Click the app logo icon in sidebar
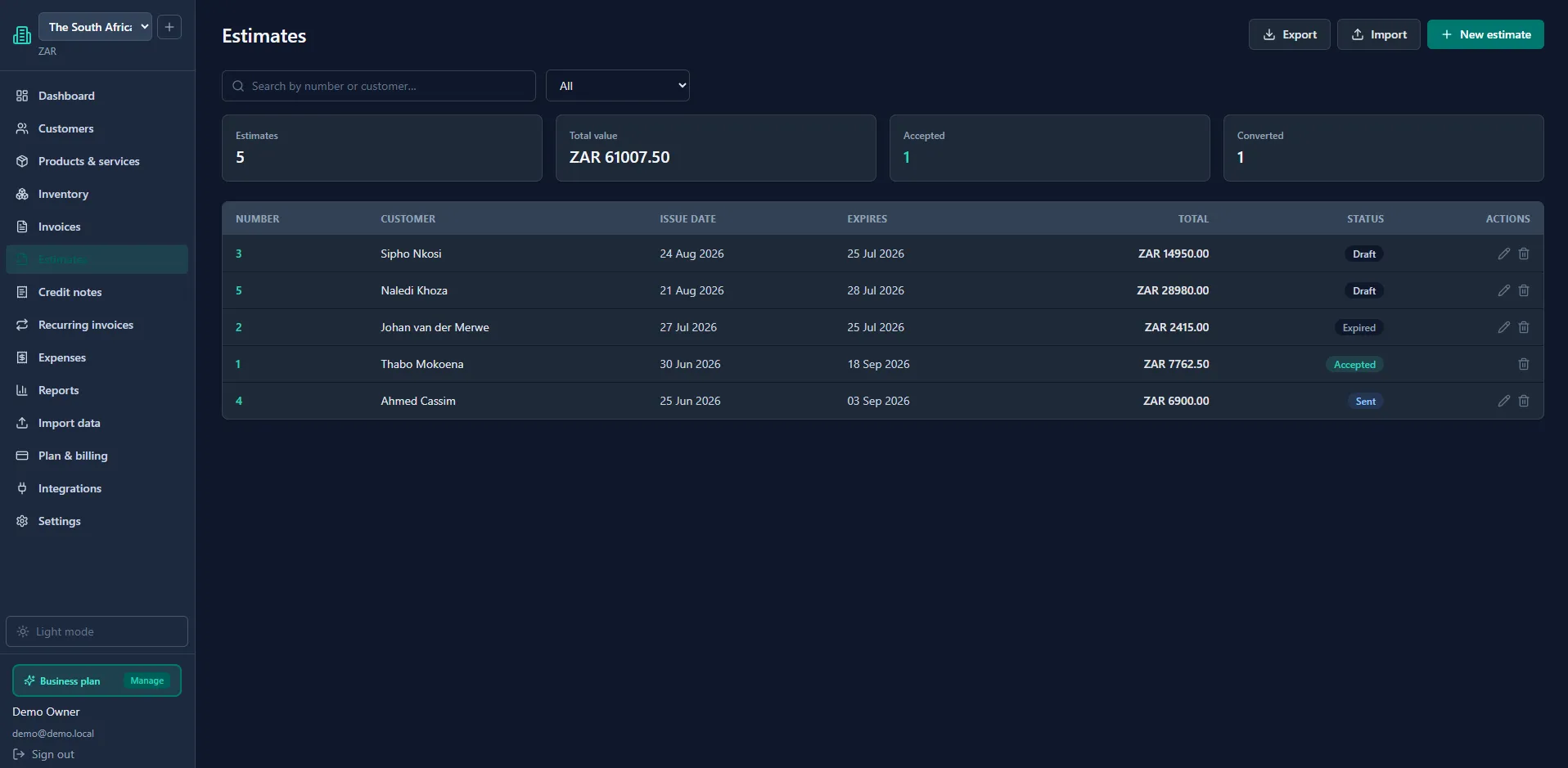The width and height of the screenshot is (1568, 768). 22,35
